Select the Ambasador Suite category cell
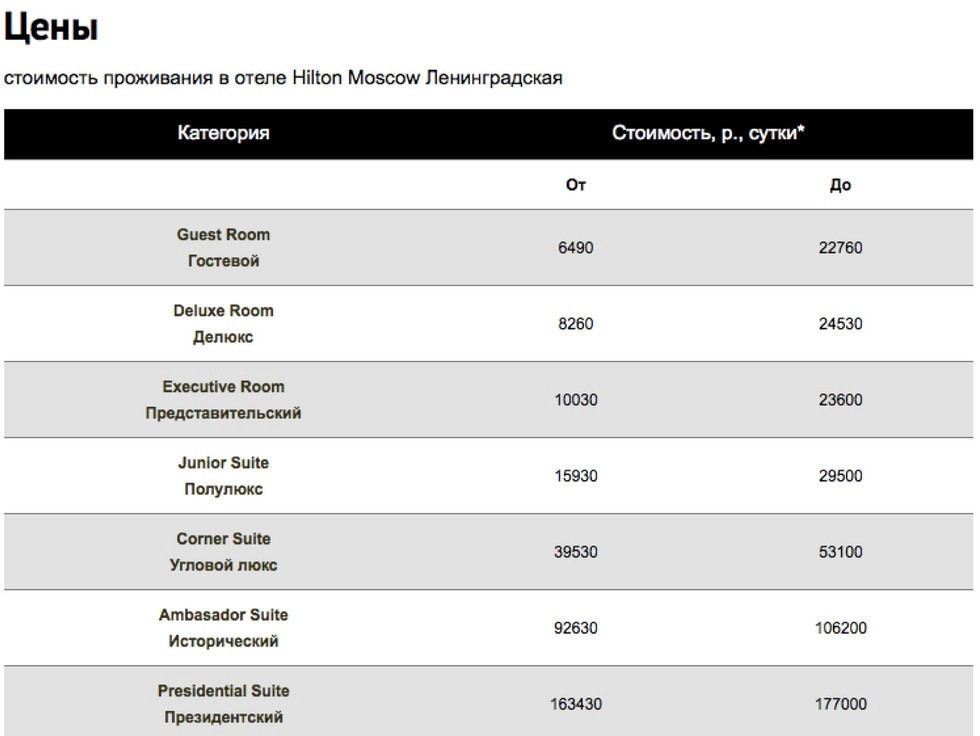Screen dimensions: 980x736 (223, 628)
